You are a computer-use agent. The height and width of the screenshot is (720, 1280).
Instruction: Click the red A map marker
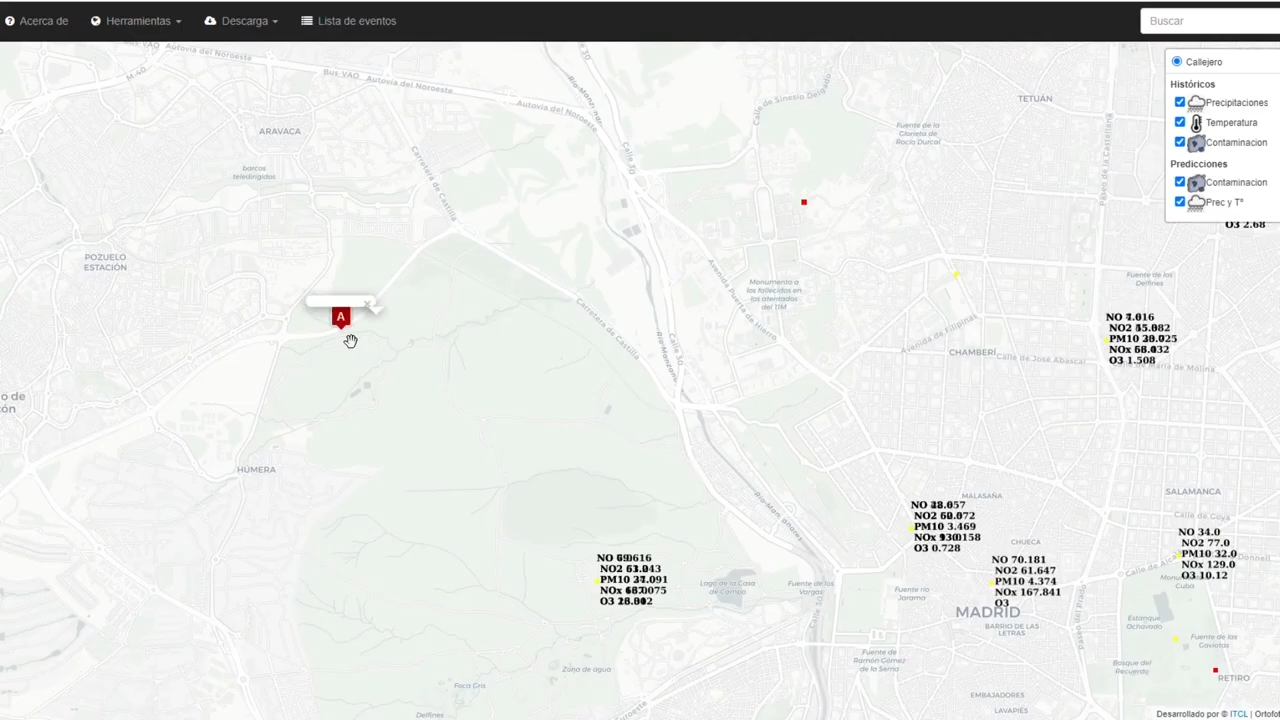click(341, 317)
